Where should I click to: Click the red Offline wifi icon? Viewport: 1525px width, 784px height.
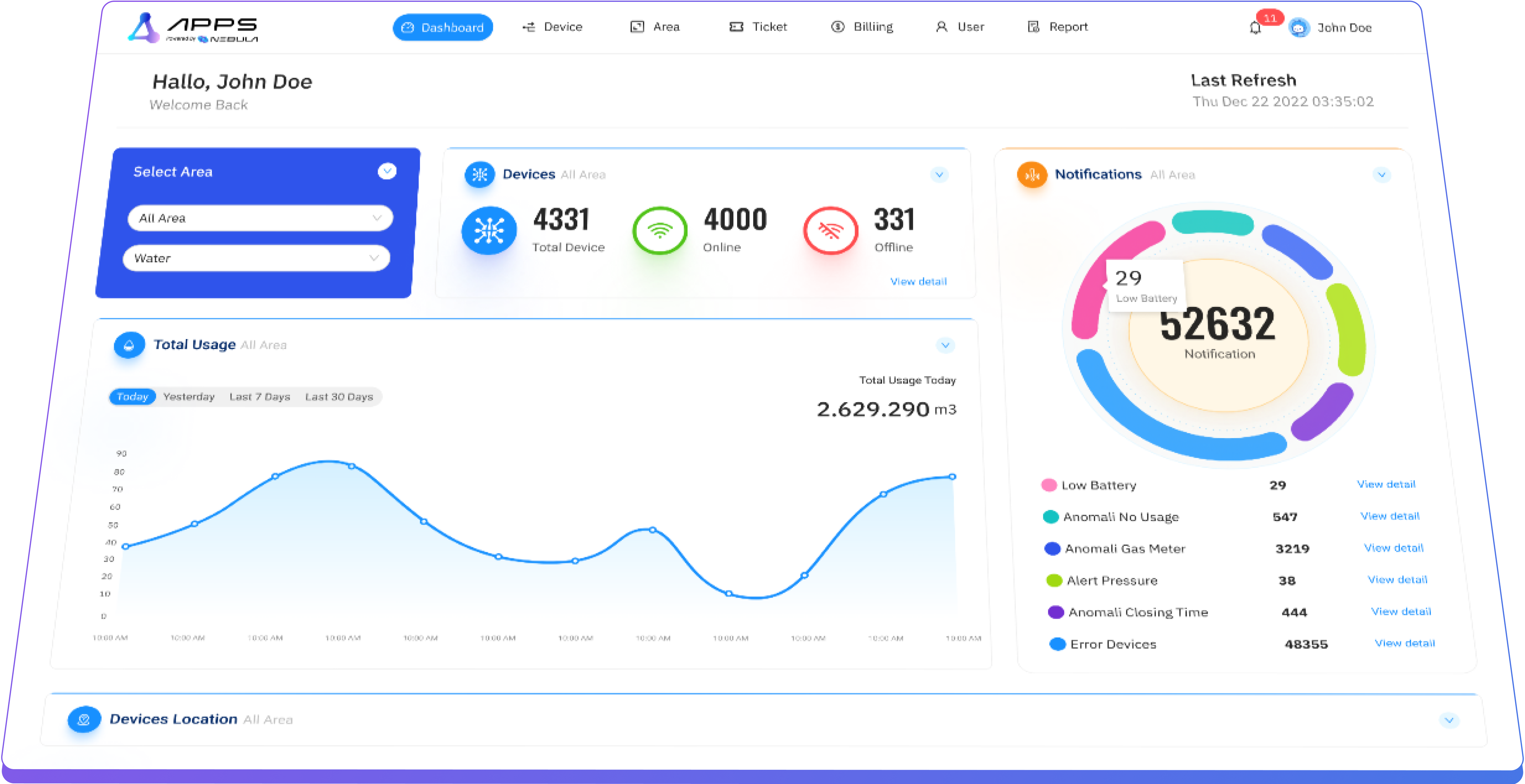pos(831,230)
